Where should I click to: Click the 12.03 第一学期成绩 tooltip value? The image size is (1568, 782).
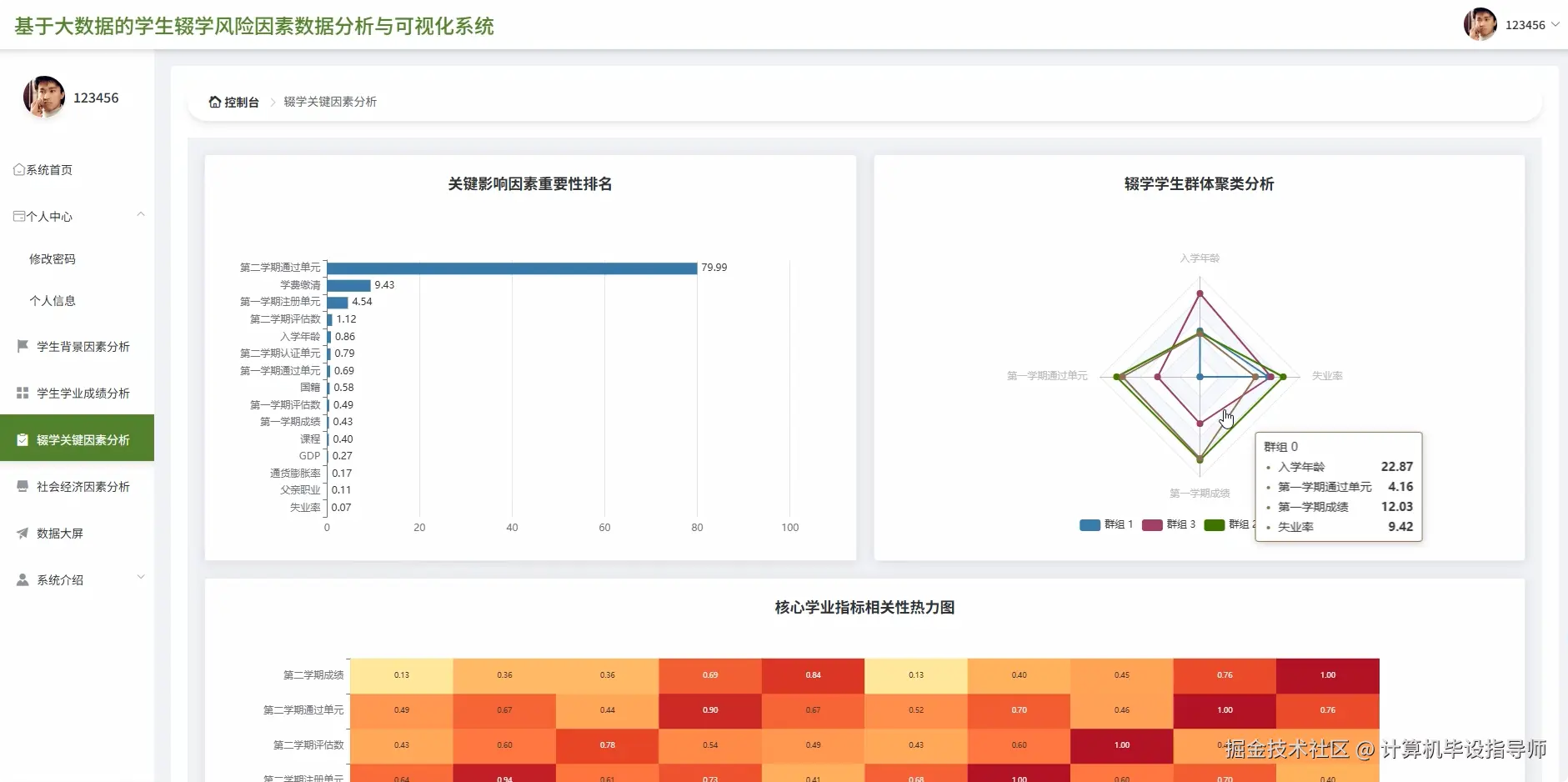point(1396,507)
